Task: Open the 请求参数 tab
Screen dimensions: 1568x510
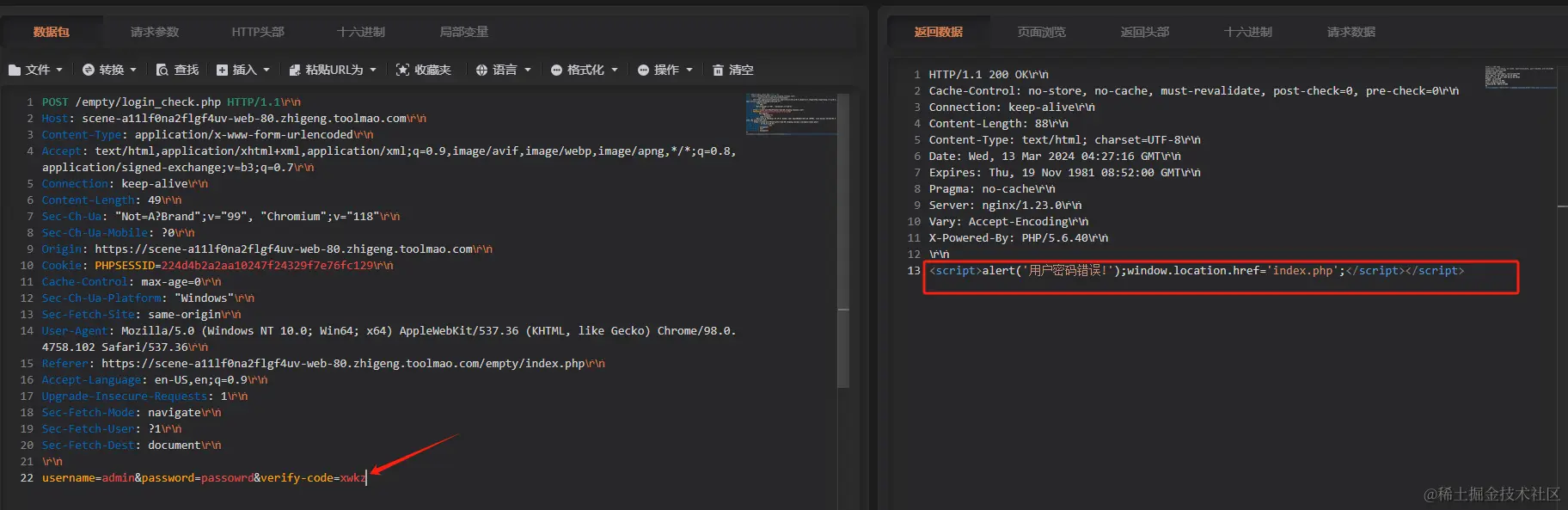Action: [155, 32]
